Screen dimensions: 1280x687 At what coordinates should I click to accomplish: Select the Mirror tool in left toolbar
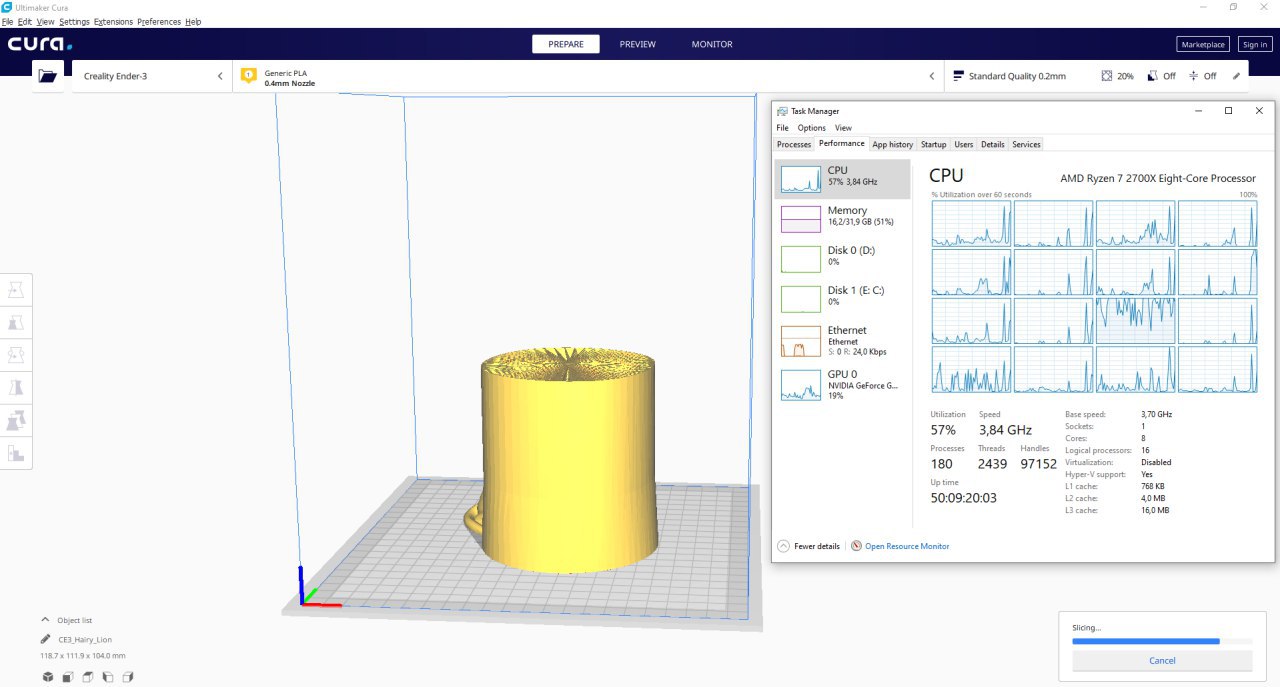[x=16, y=388]
